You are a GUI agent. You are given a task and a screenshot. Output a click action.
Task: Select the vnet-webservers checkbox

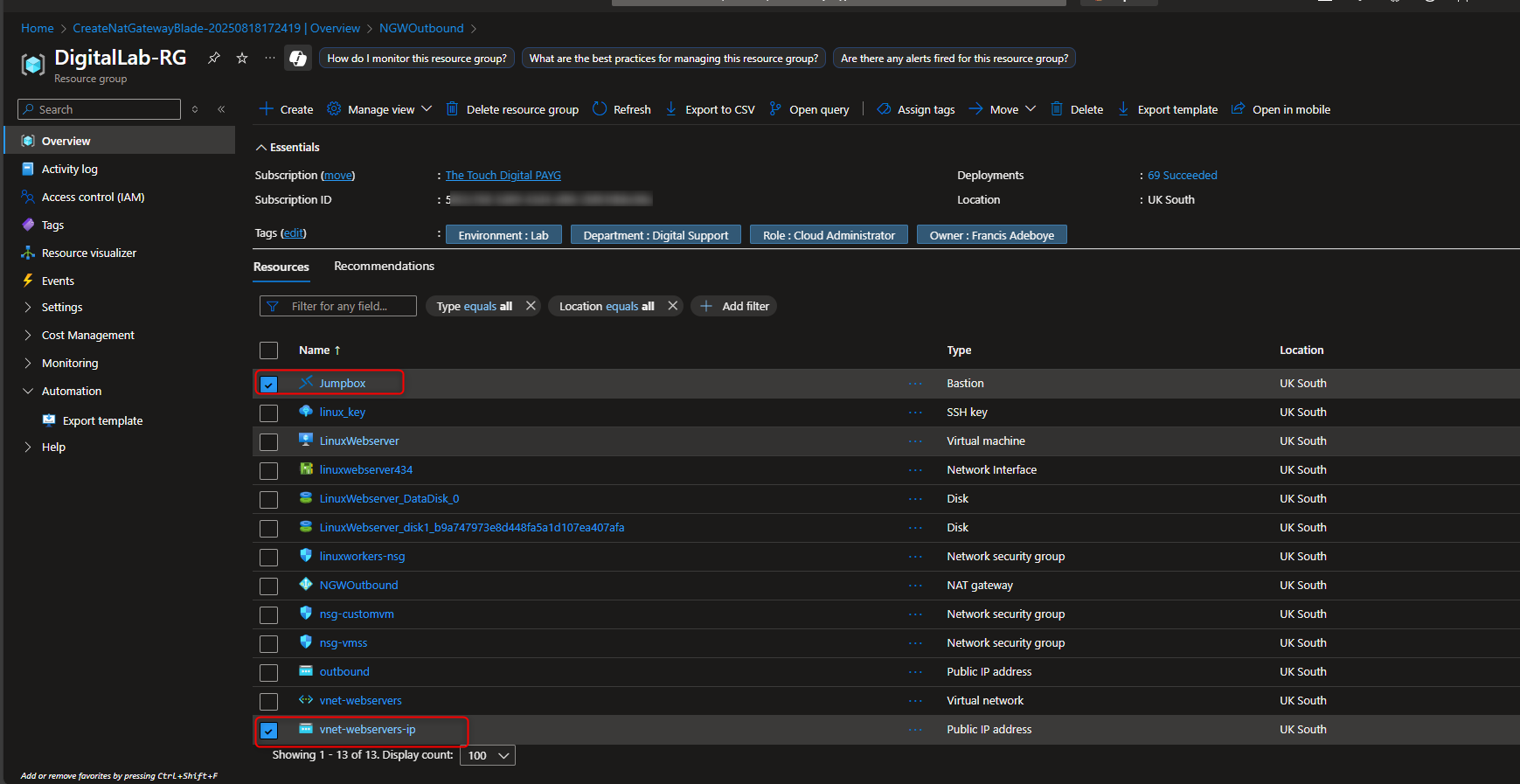(x=268, y=701)
